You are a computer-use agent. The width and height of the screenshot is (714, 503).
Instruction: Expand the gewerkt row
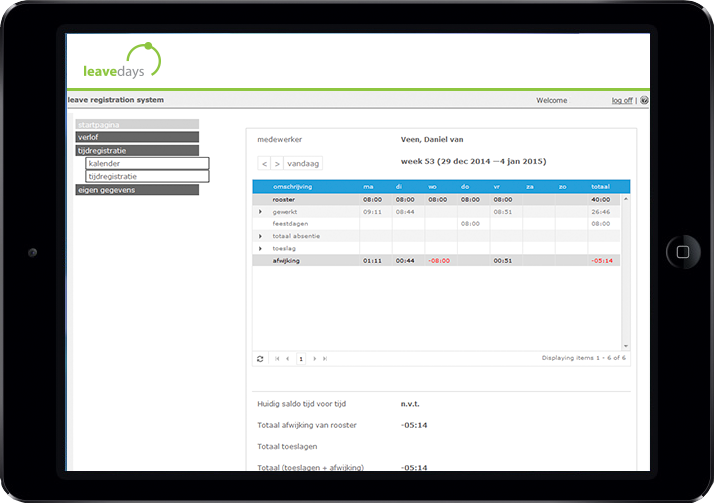(260, 212)
